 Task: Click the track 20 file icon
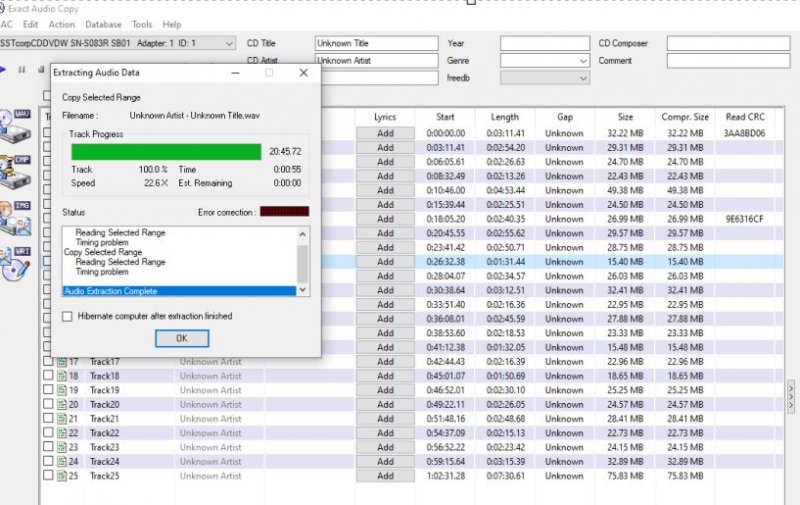(x=60, y=404)
